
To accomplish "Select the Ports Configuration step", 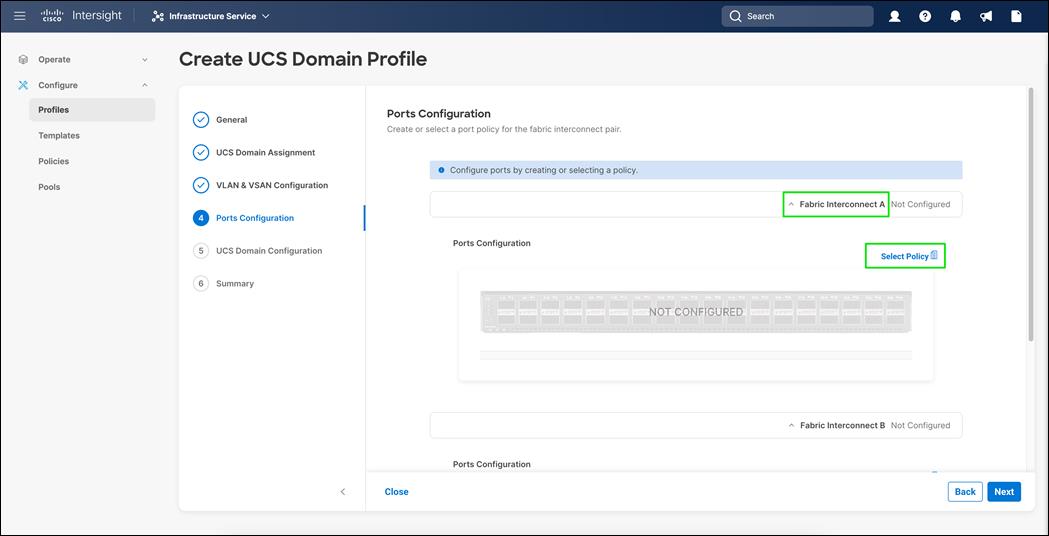I will (255, 218).
